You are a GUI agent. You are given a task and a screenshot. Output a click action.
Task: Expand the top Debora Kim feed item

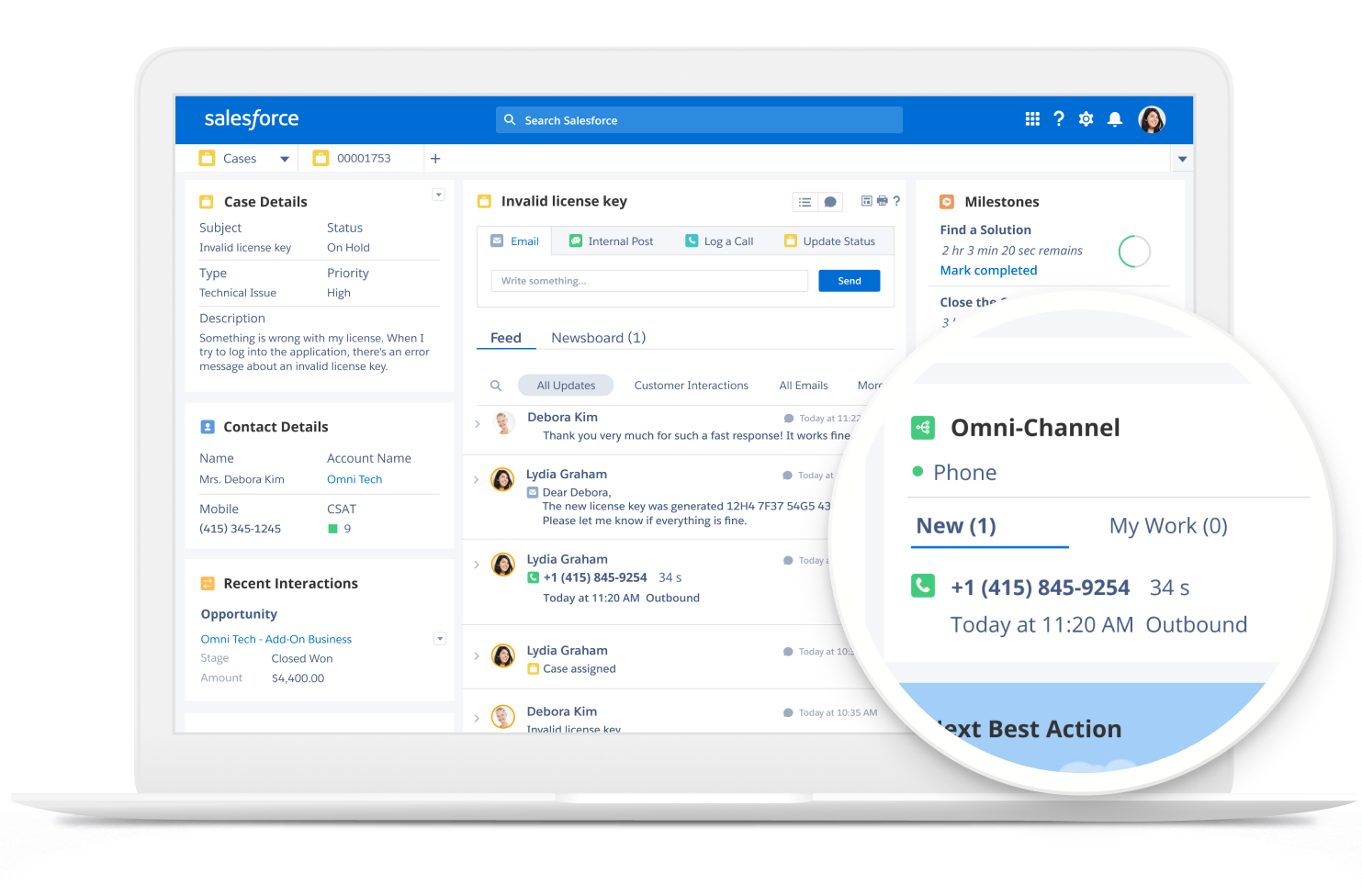pyautogui.click(x=477, y=424)
